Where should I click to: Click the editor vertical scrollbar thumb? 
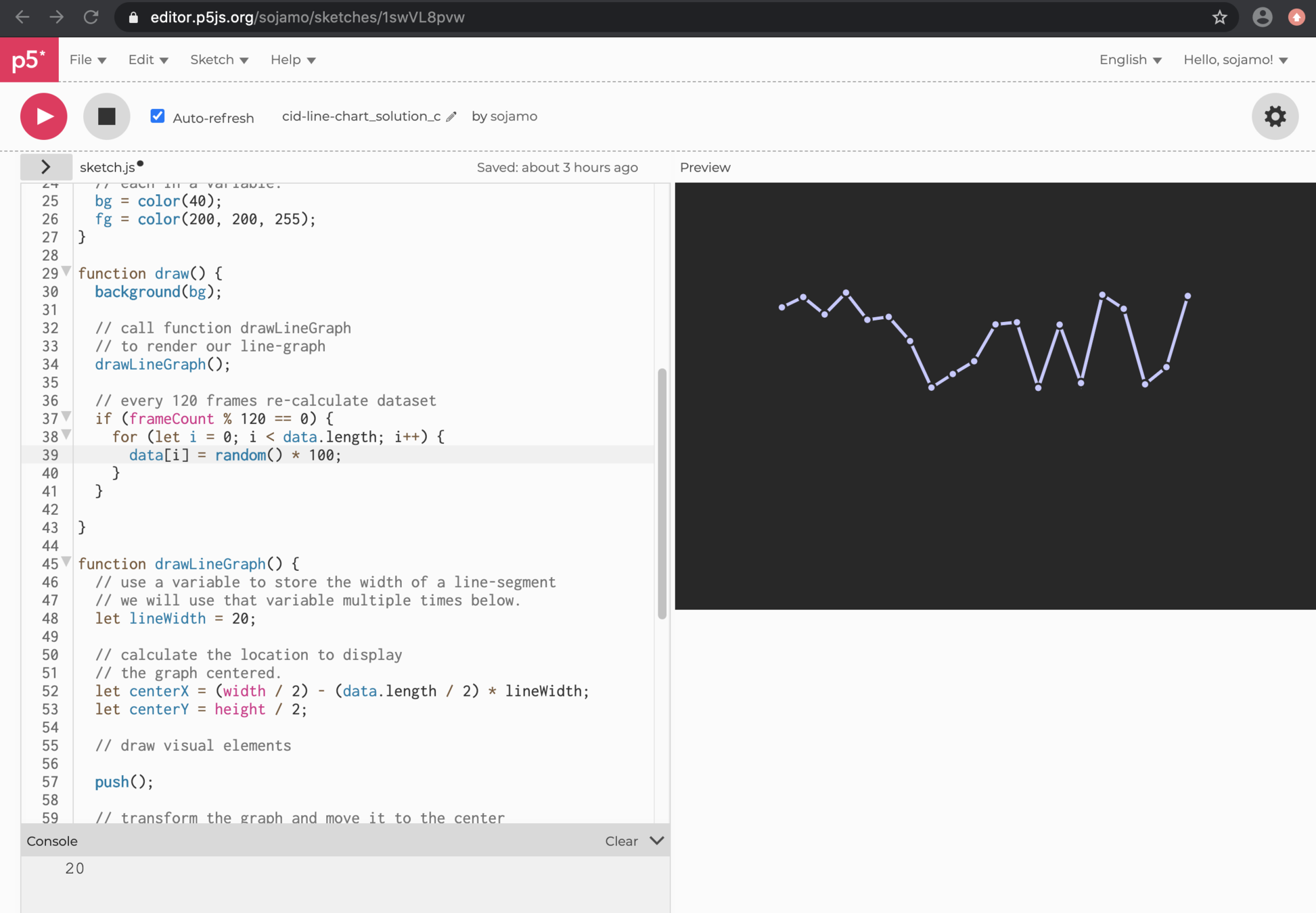tap(662, 494)
